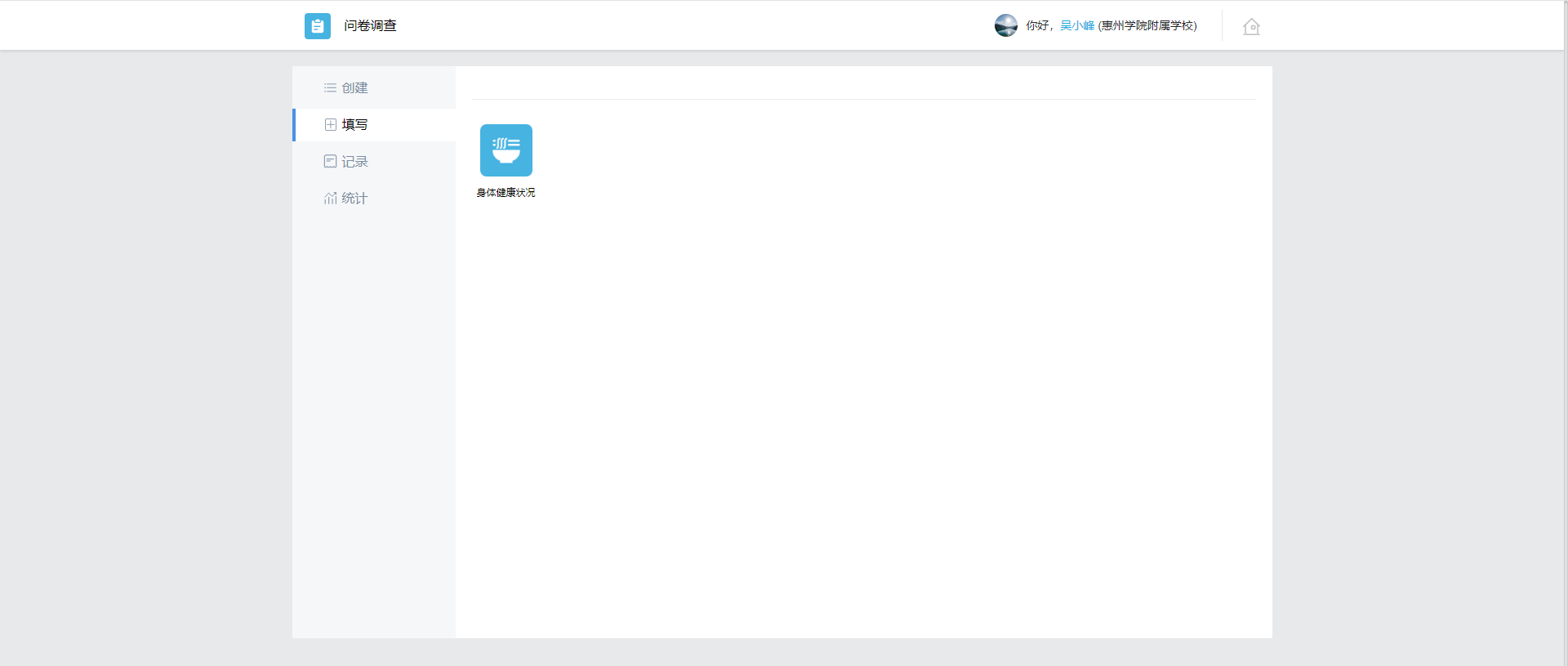Click the 惠州学院附属学校 school name
Image resolution: width=1568 pixels, height=666 pixels.
pyautogui.click(x=1147, y=26)
